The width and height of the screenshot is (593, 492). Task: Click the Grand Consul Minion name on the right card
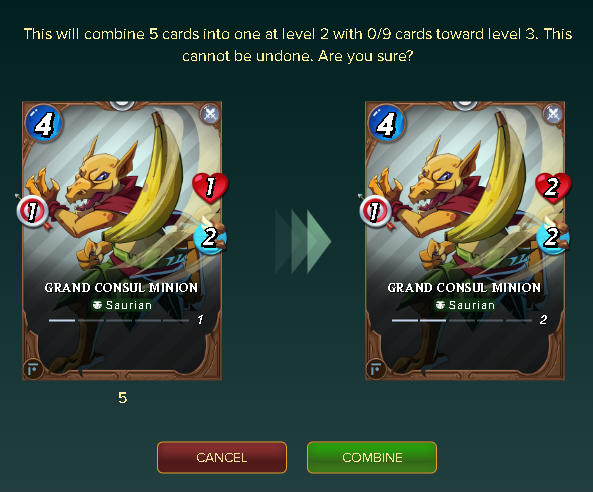point(464,287)
